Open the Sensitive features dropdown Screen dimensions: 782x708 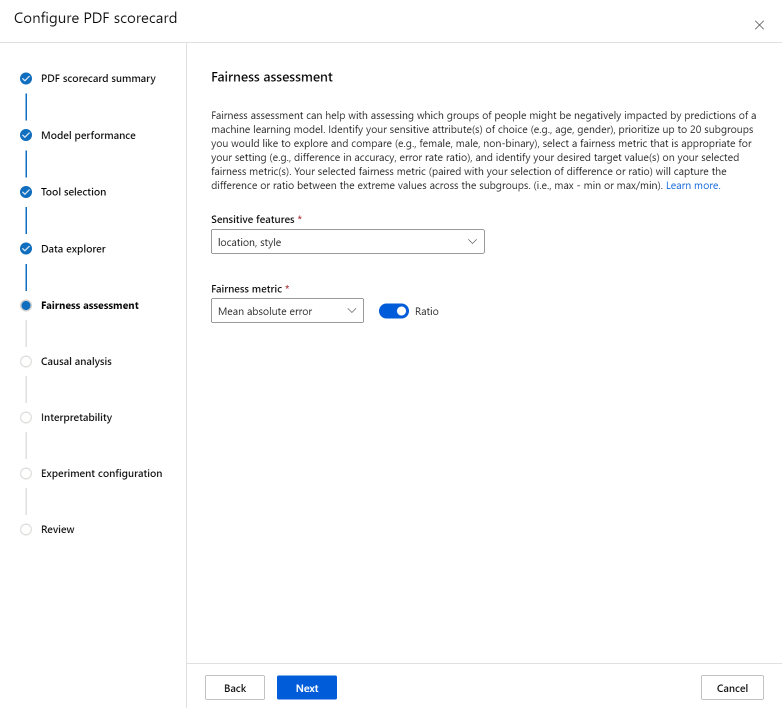tap(347, 242)
